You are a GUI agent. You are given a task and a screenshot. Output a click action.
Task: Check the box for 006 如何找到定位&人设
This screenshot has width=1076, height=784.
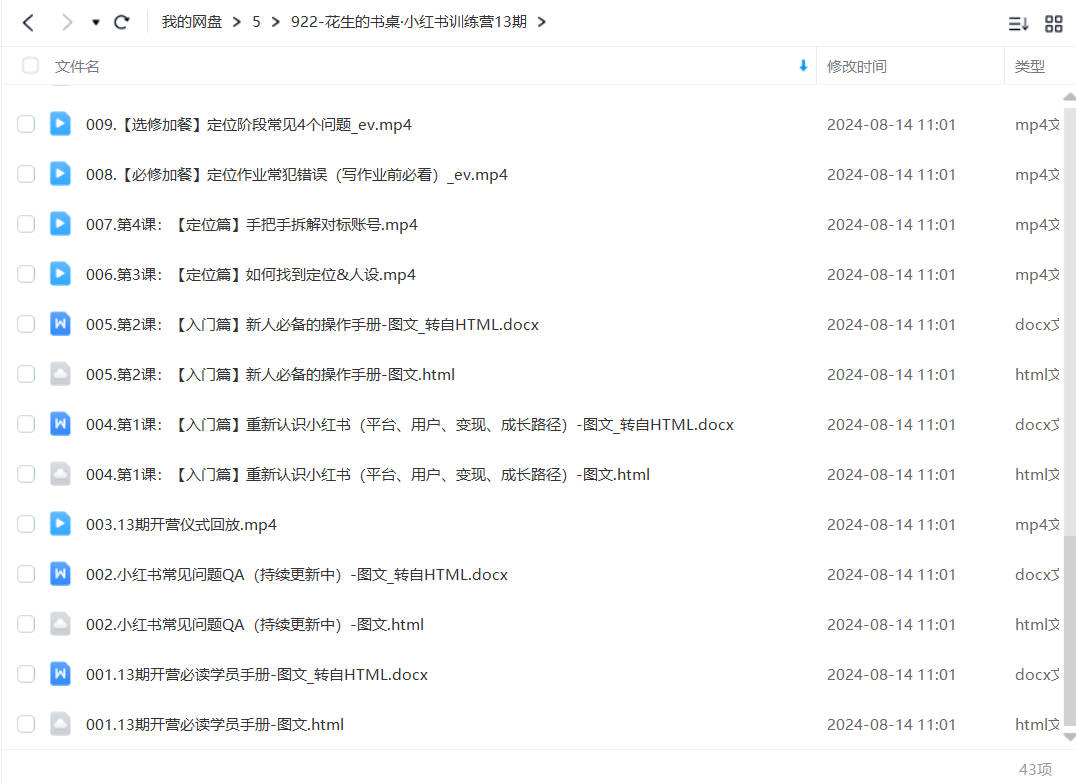point(26,275)
